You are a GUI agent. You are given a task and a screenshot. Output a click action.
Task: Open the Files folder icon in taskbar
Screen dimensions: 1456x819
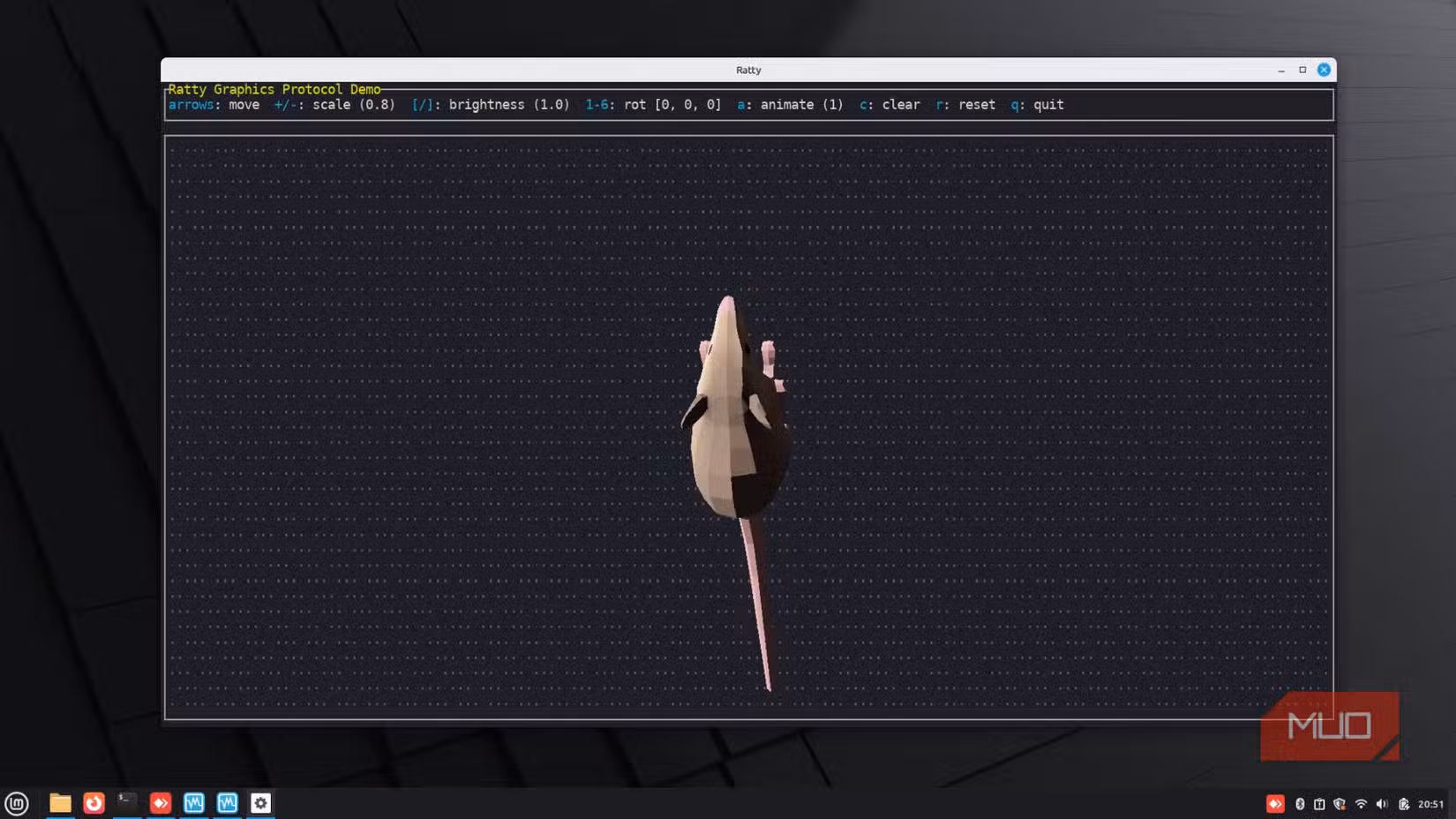click(60, 803)
